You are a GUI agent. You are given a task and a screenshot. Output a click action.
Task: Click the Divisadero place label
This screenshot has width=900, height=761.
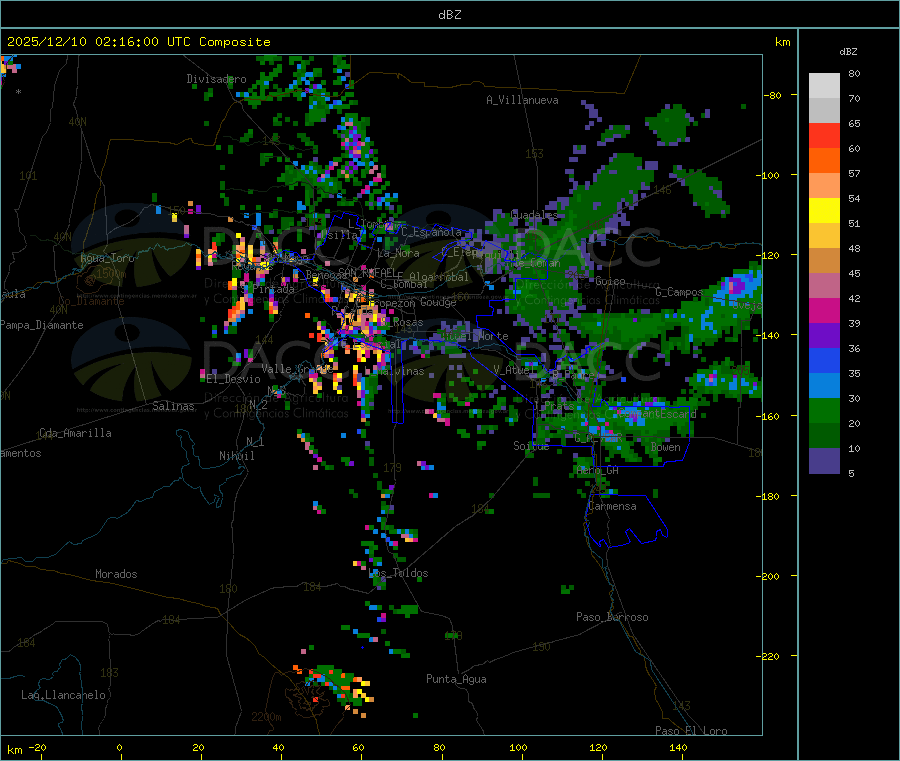(216, 79)
